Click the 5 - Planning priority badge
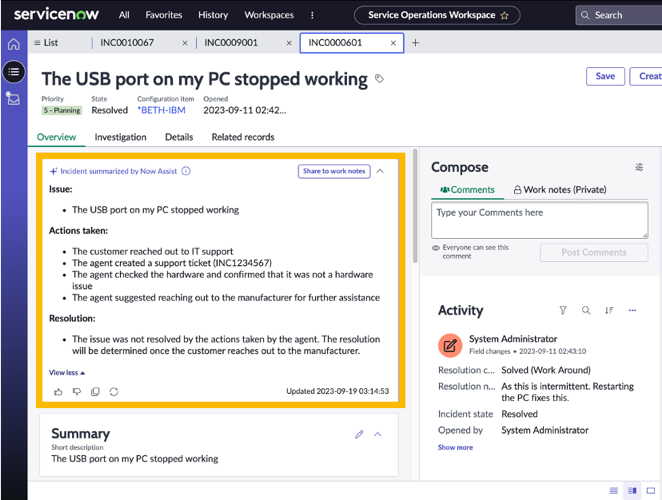The height and width of the screenshot is (500, 662). (62, 110)
